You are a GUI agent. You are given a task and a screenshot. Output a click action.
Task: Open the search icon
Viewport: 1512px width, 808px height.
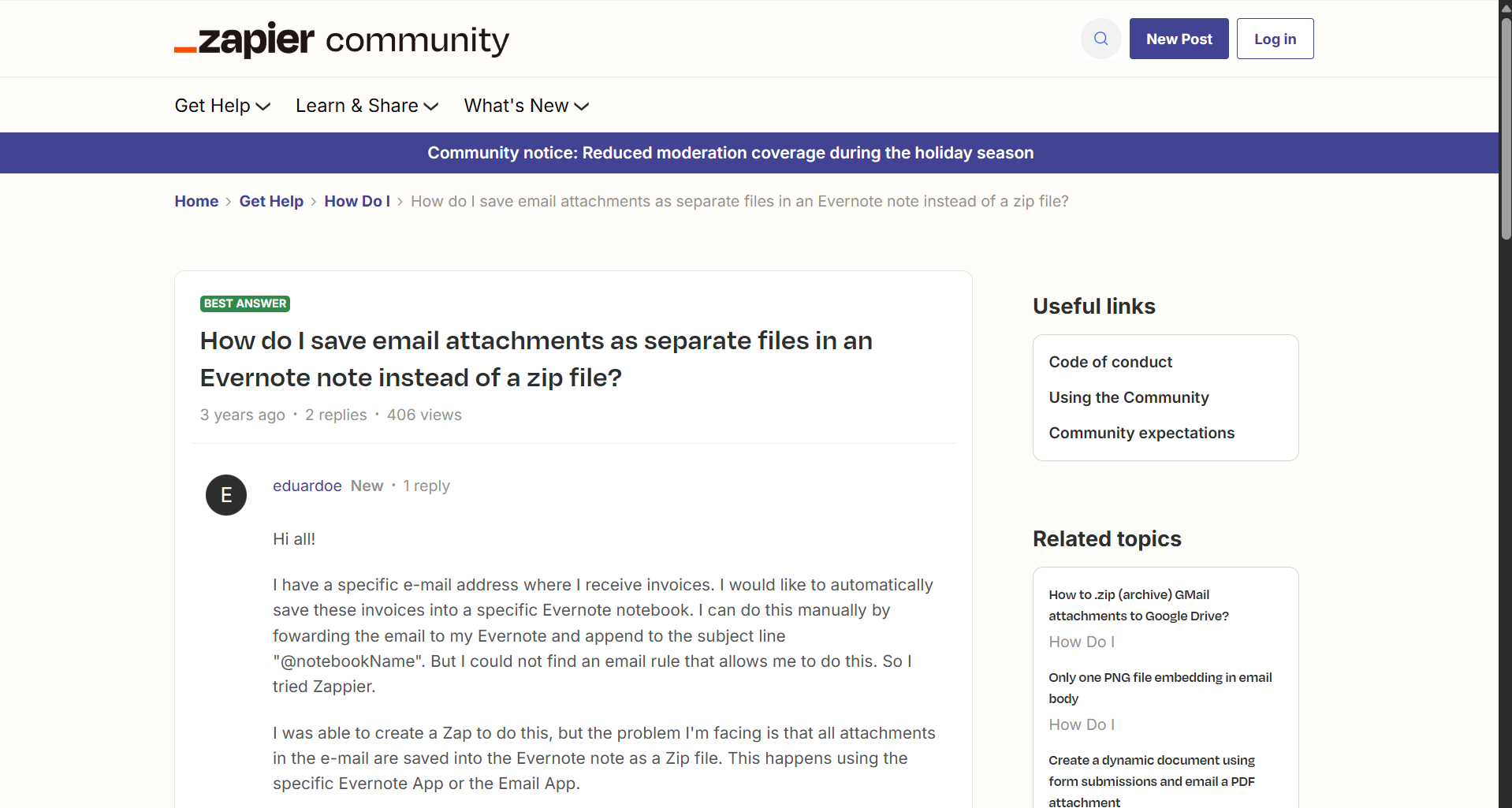click(x=1100, y=38)
